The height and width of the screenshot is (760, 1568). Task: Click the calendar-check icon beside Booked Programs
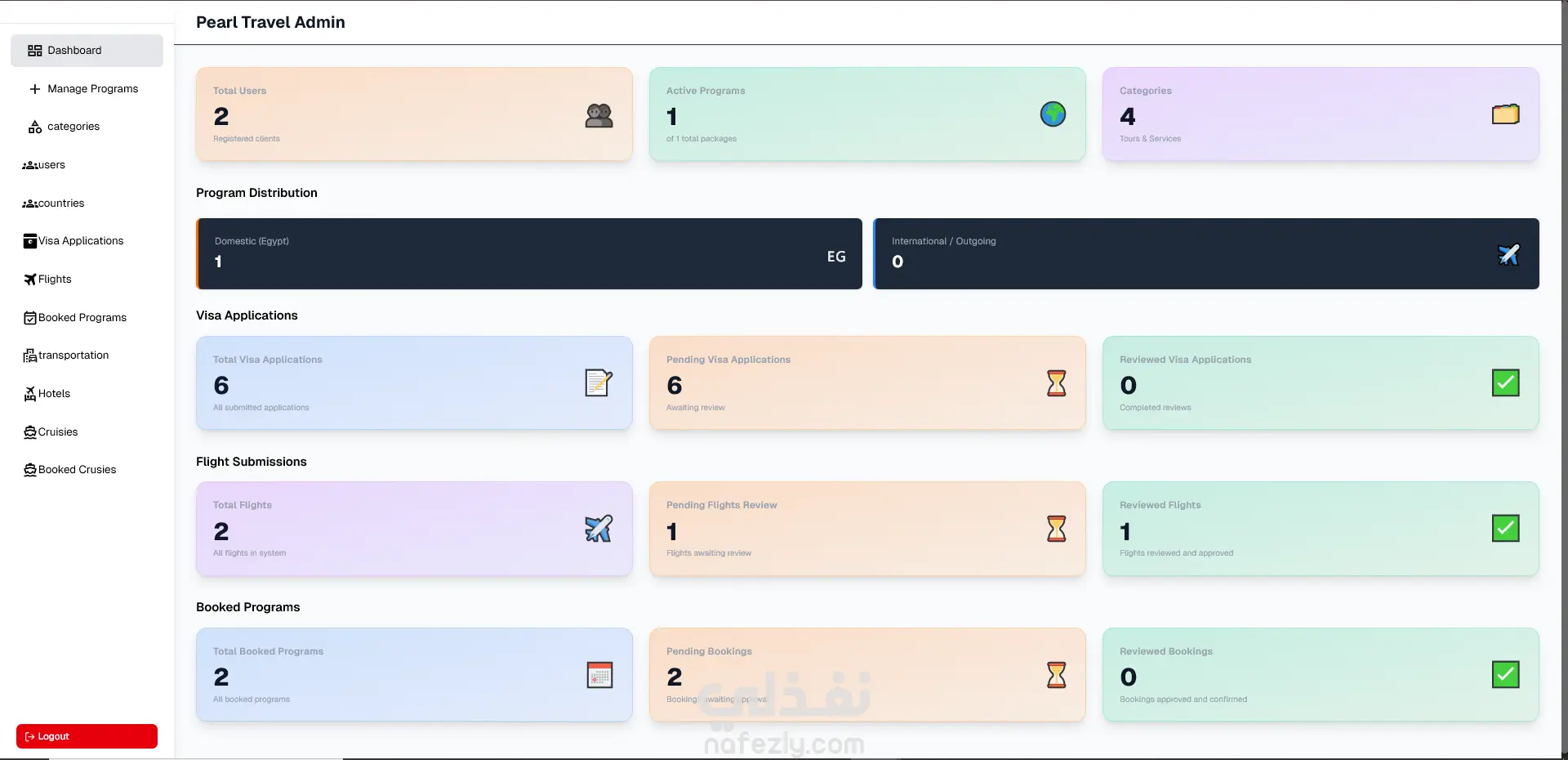point(30,318)
